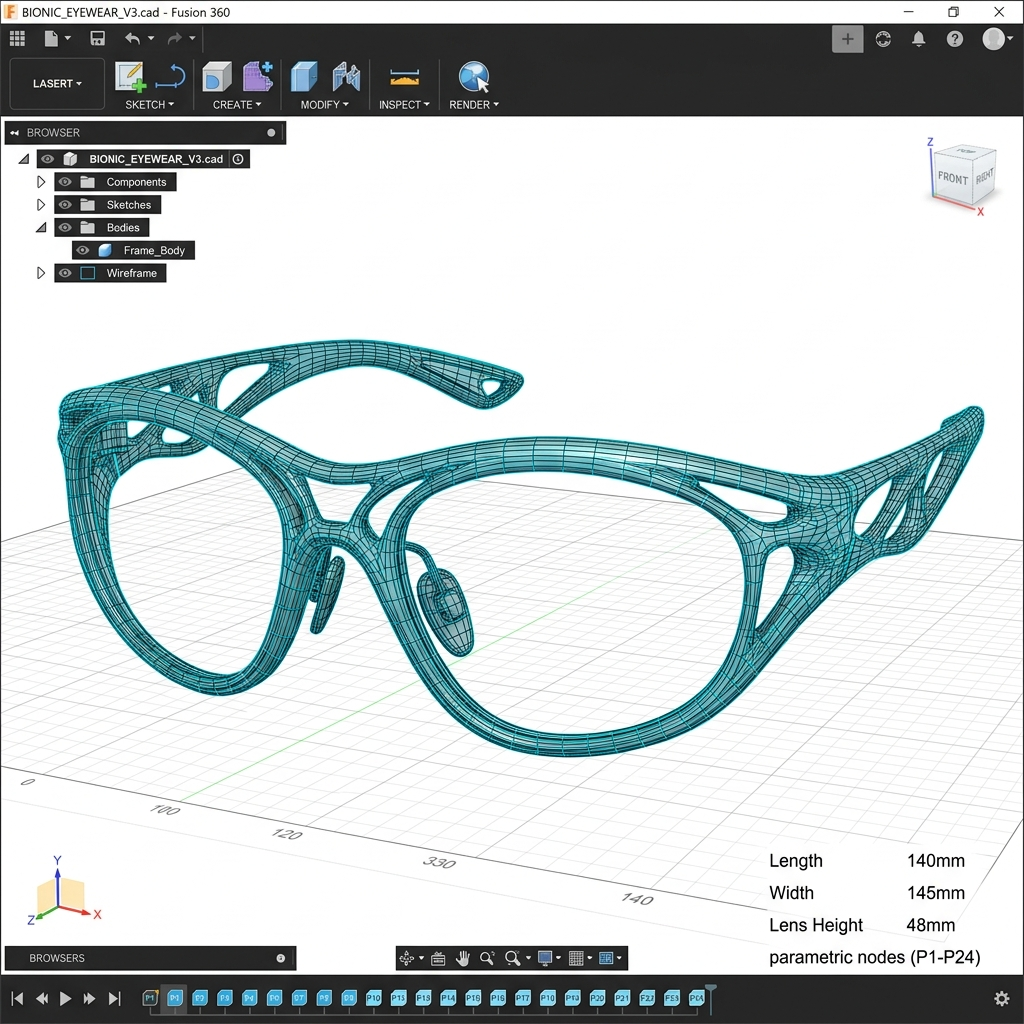Hide the Sketches folder

pyautogui.click(x=65, y=204)
